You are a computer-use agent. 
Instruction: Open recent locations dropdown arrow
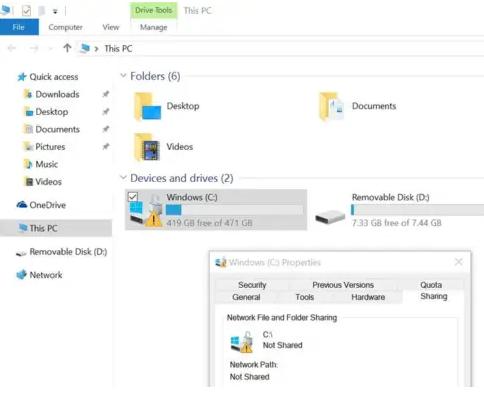point(50,49)
